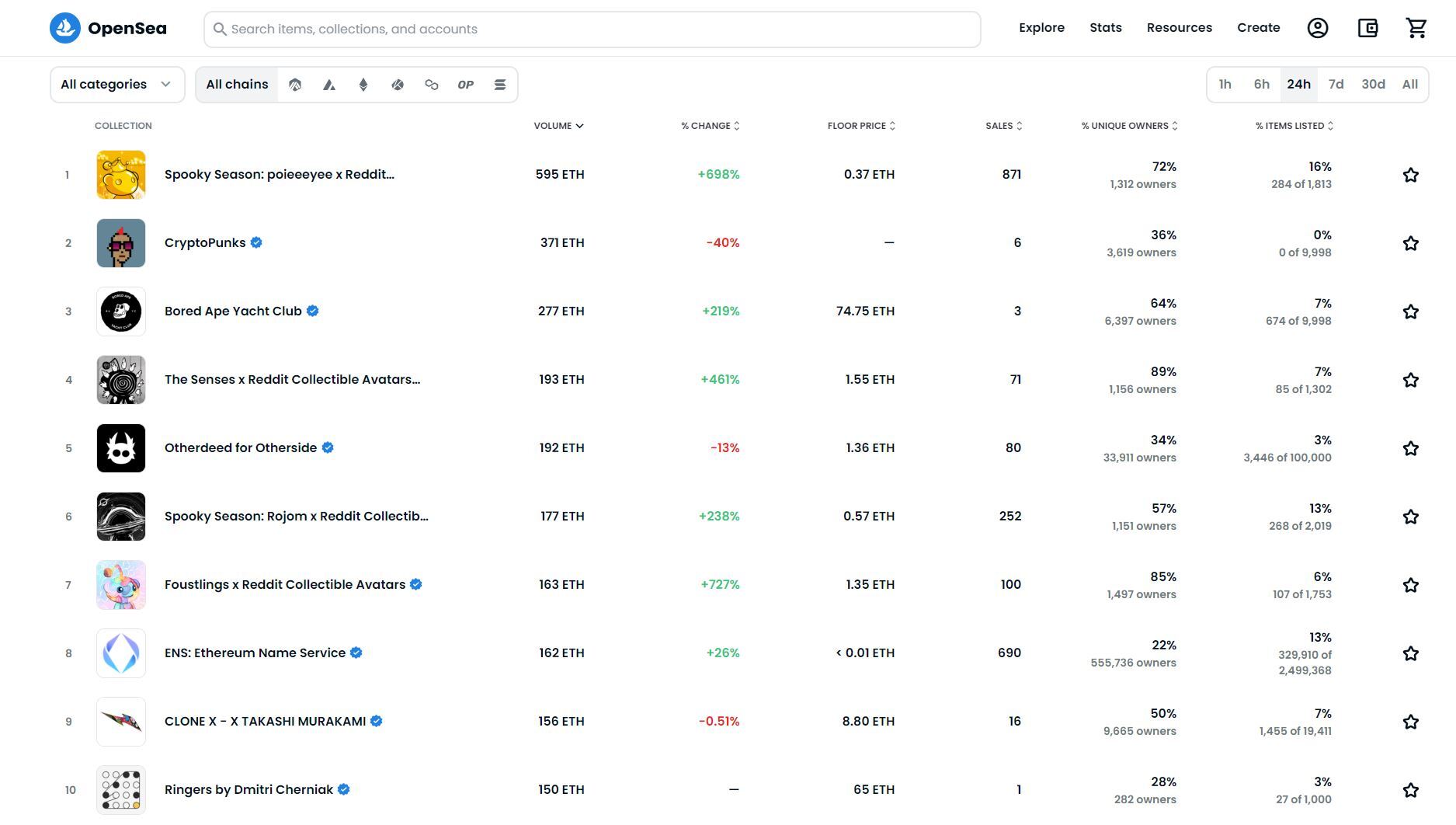Select the 24h time range
This screenshot has height=825, width=1456.
(1299, 85)
